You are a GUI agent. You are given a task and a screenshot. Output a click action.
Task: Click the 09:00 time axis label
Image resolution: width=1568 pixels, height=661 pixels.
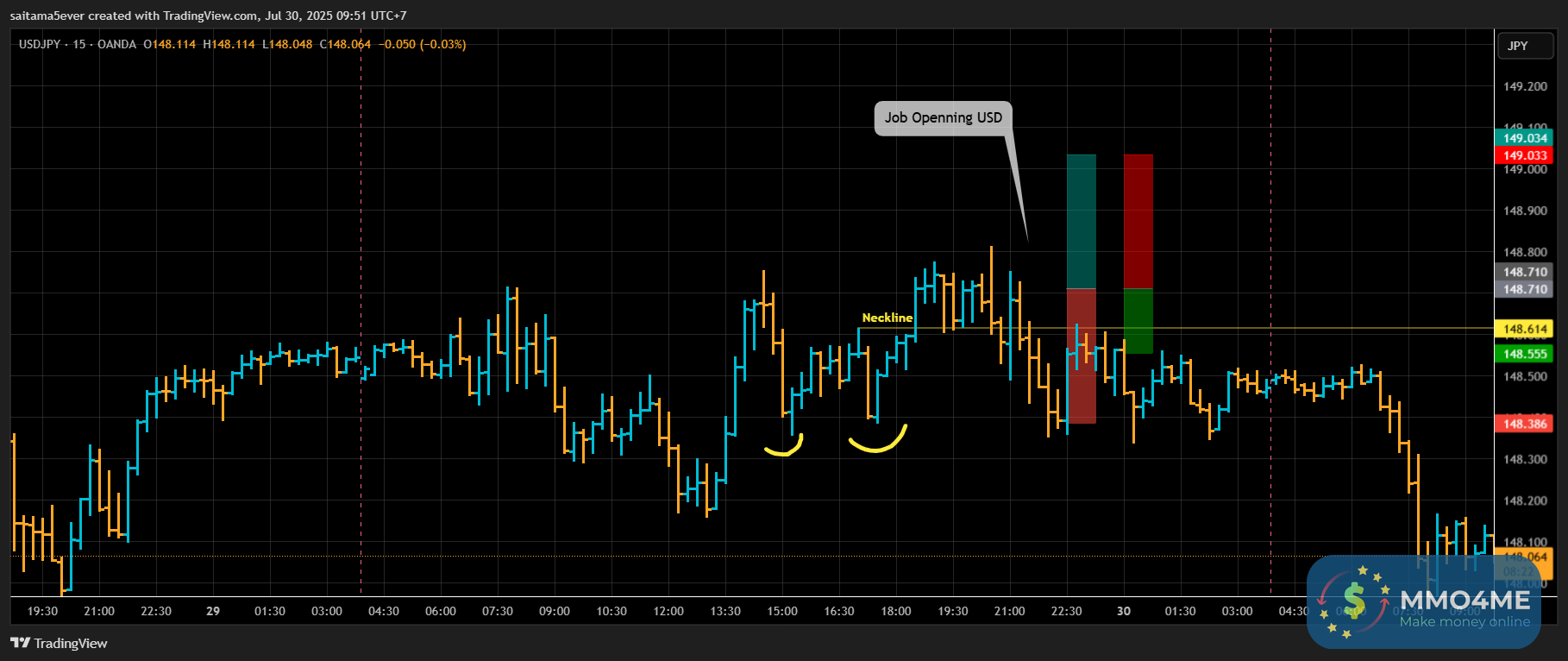tap(555, 611)
